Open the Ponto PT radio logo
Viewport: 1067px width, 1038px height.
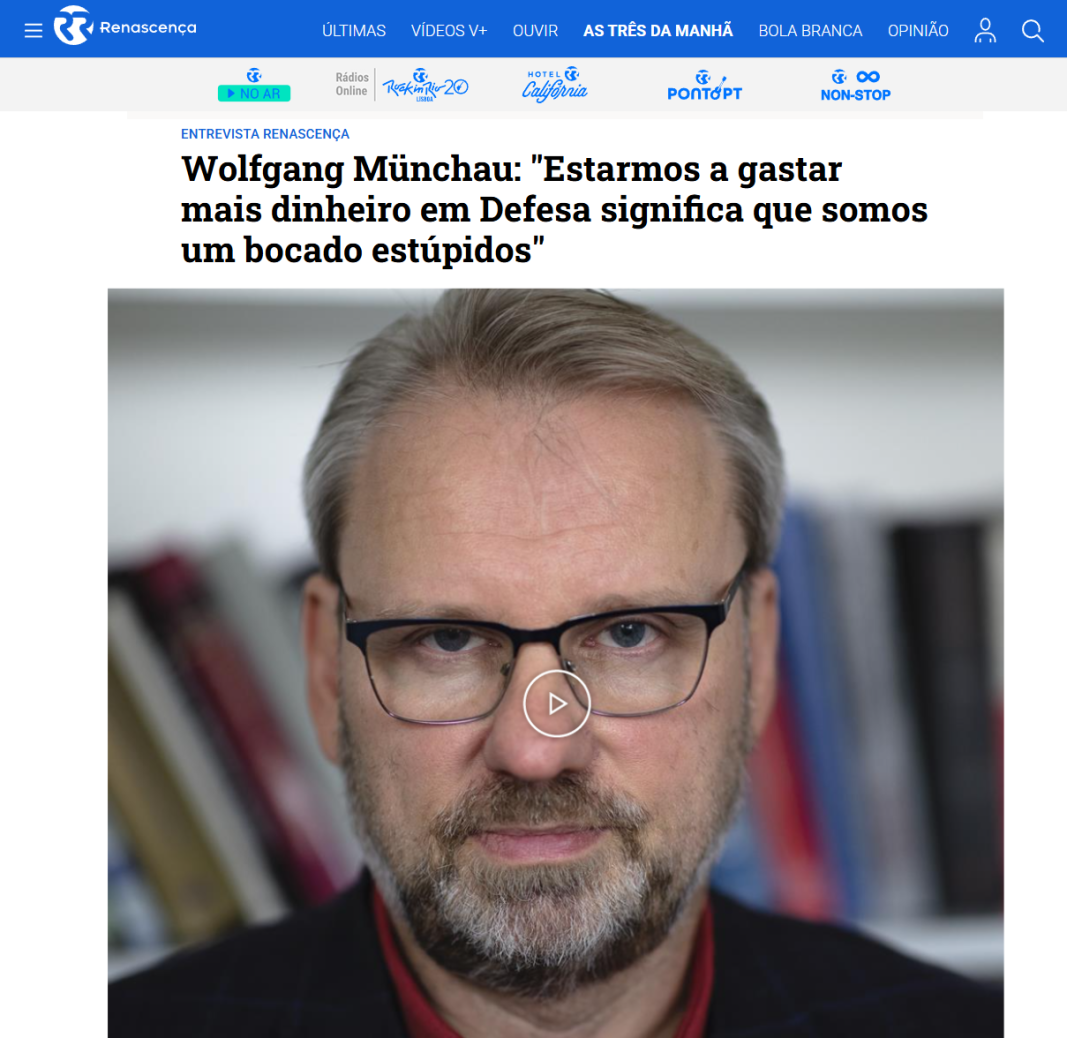[704, 86]
